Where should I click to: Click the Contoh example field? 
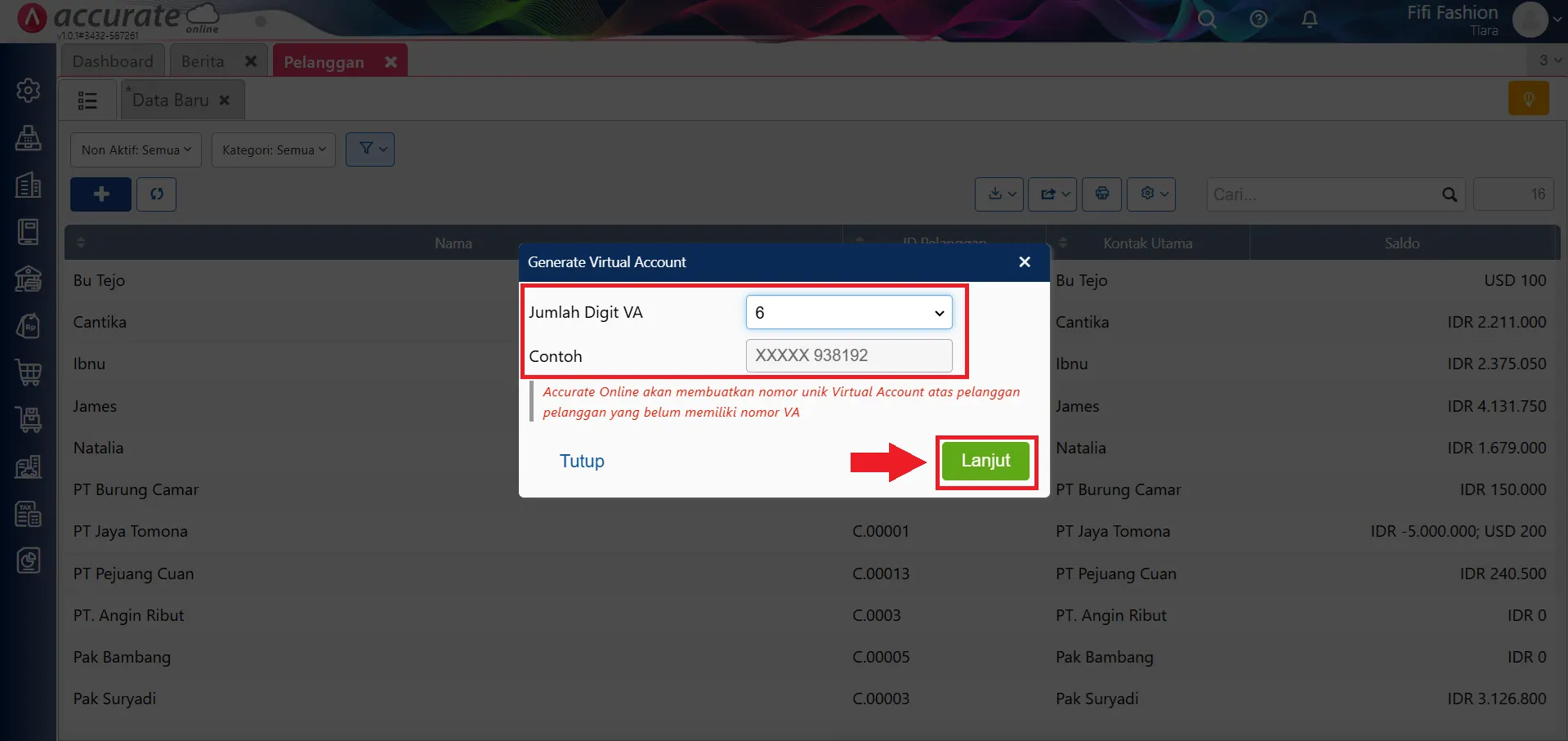coord(848,355)
